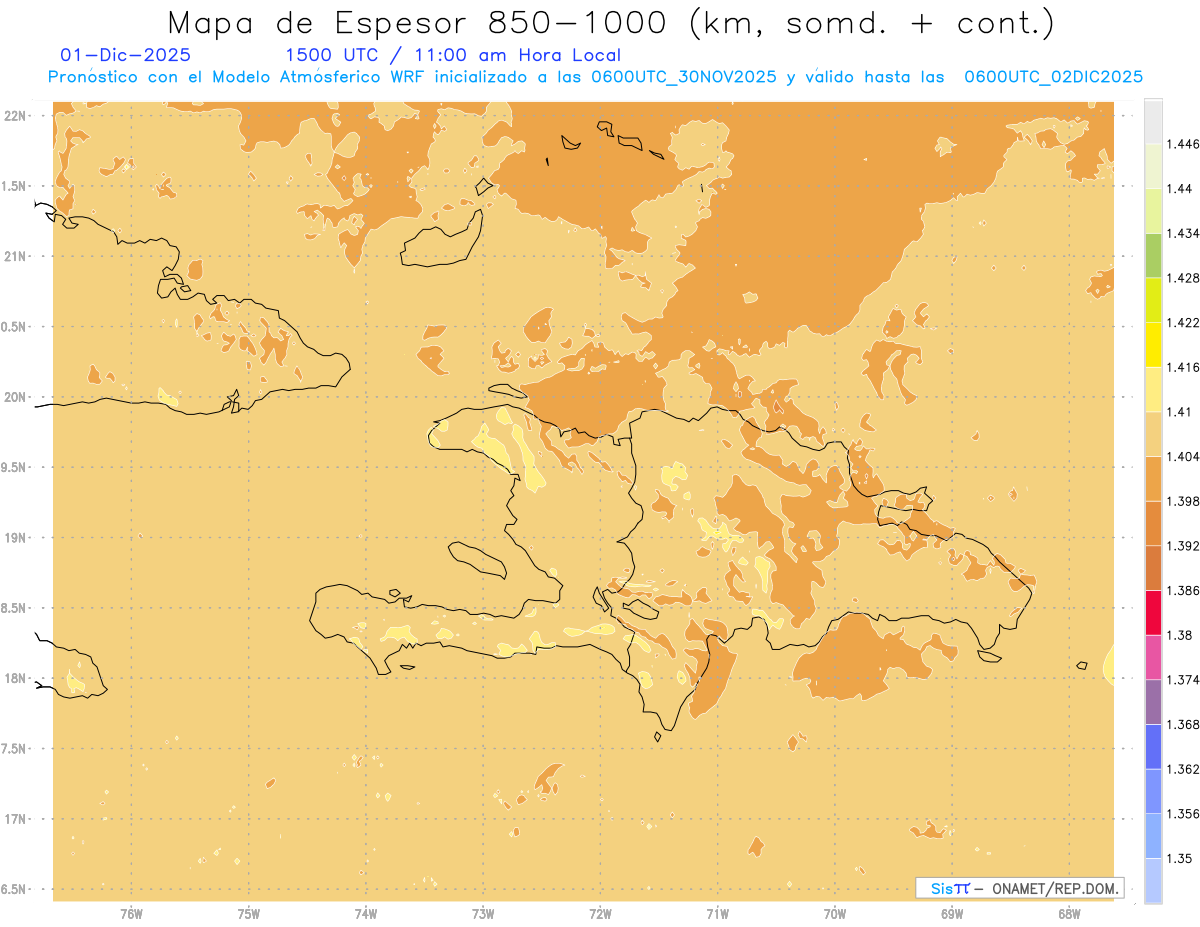The height and width of the screenshot is (927, 1200).
Task: Click the bright yellow swatch between 1.416 and 1.422
Action: (1153, 345)
